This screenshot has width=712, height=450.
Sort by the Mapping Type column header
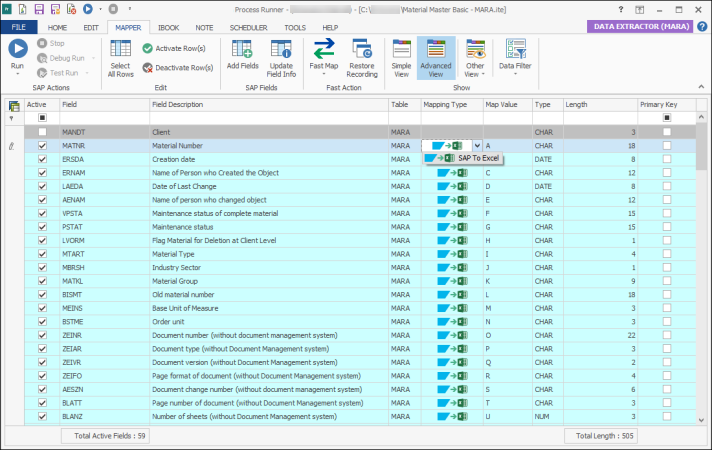click(452, 104)
